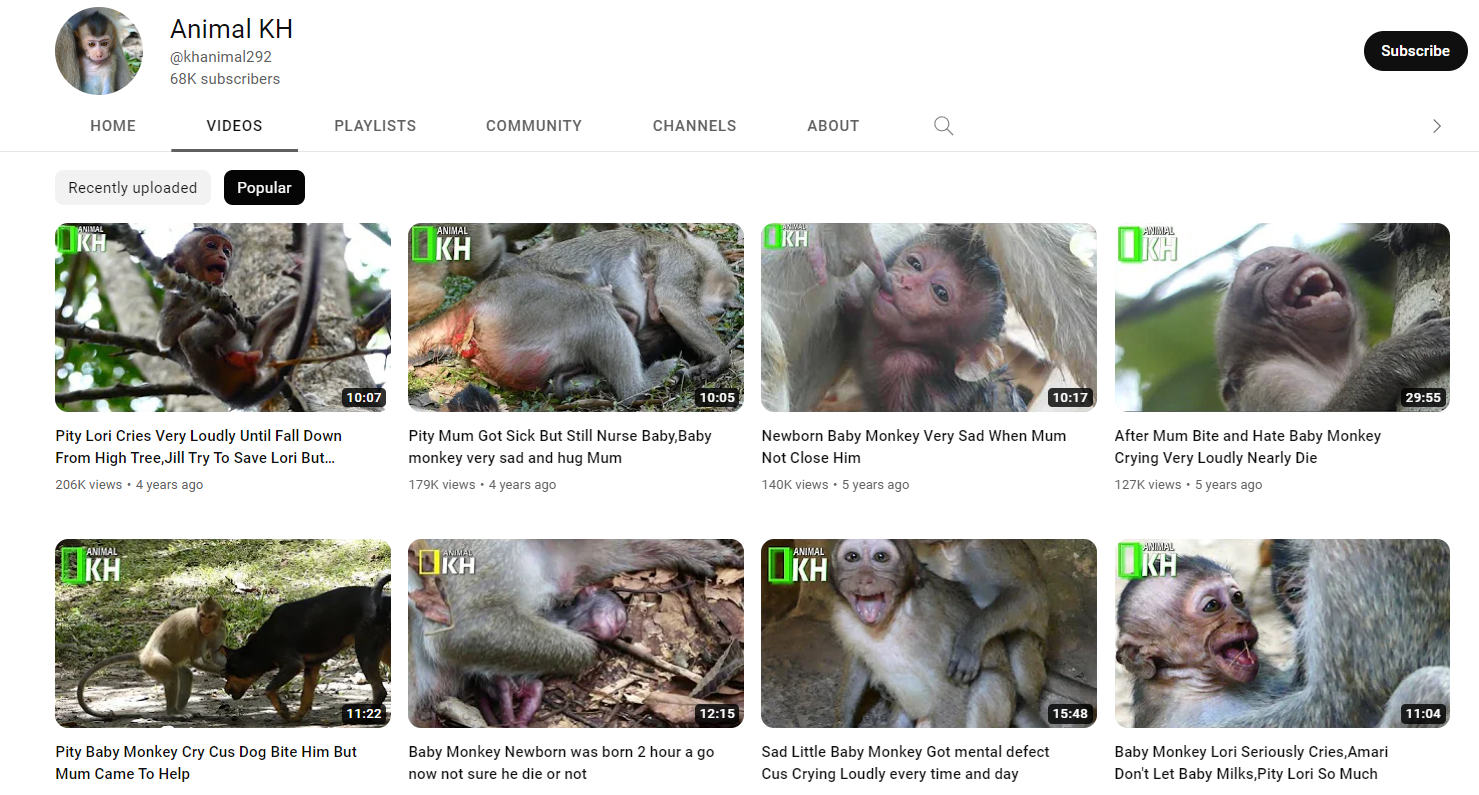Screen dimensions: 1479x795
Task: Open the 29:55 video thumbnail
Action: pos(1282,317)
